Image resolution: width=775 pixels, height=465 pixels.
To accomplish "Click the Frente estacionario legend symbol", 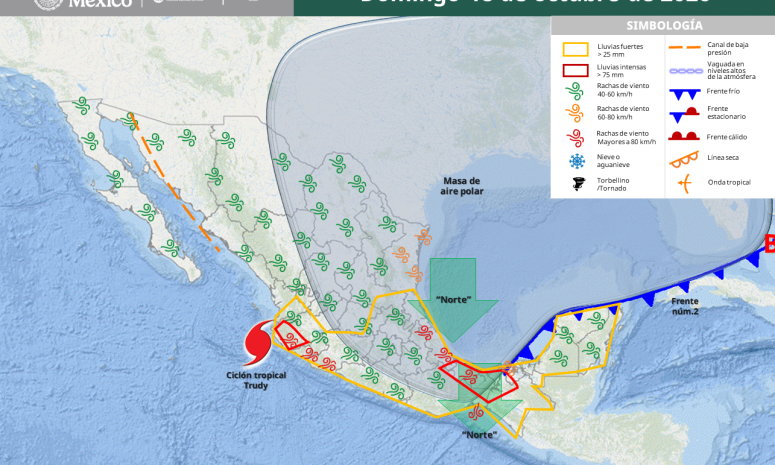I will pyautogui.click(x=684, y=114).
